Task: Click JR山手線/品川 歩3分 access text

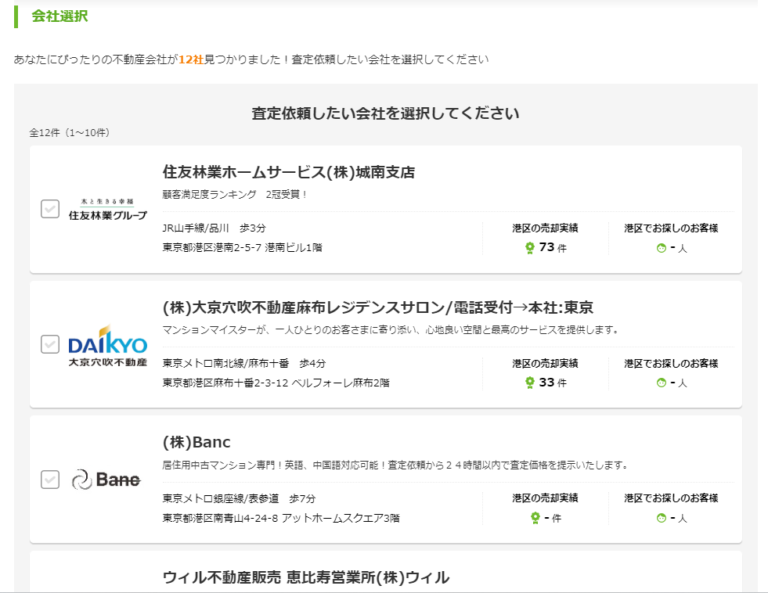Action: pos(214,228)
